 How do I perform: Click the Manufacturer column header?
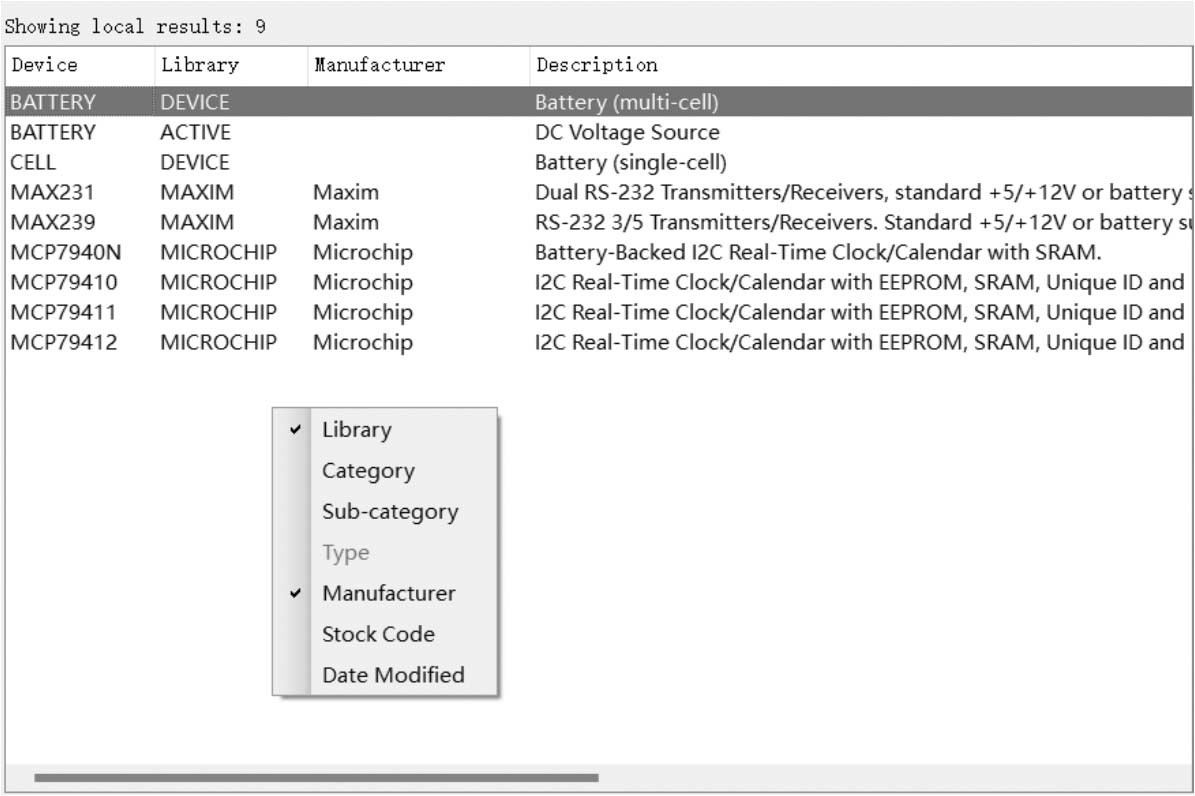point(379,65)
